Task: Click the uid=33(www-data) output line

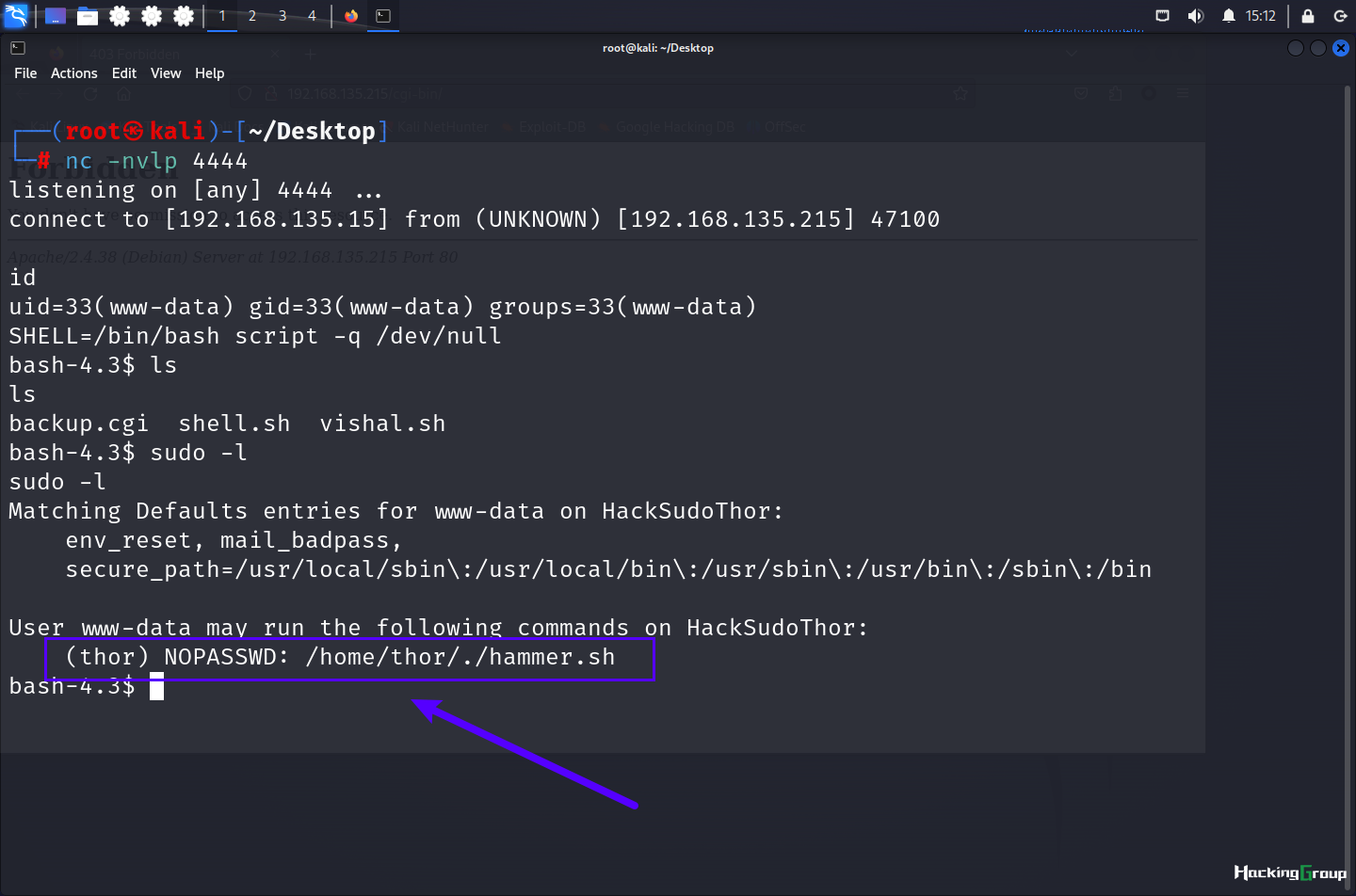Action: (382, 307)
